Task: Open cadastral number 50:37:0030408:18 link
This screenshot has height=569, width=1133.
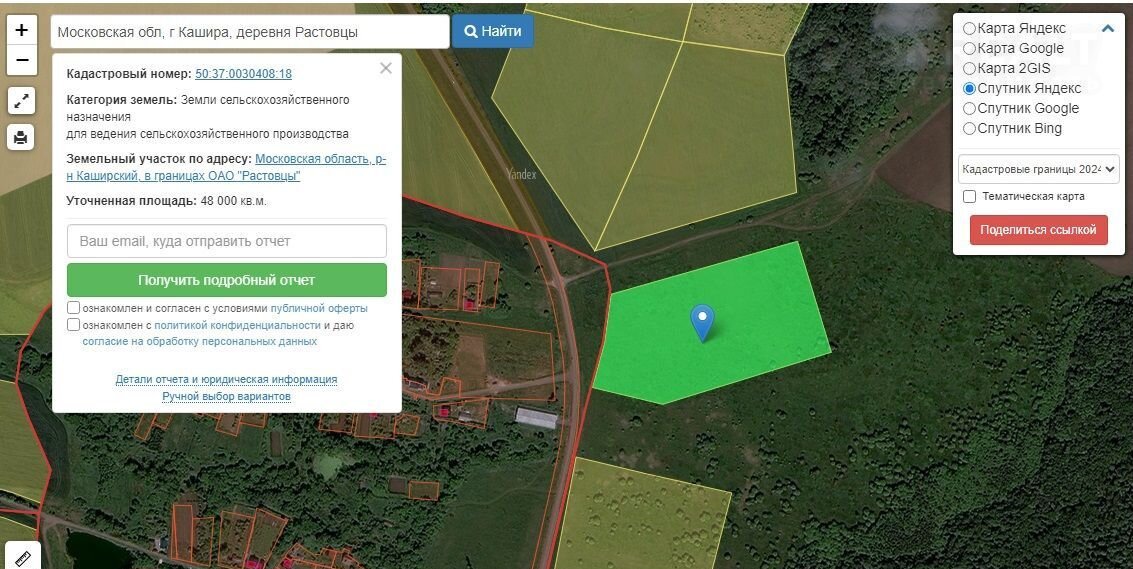Action: coord(243,74)
